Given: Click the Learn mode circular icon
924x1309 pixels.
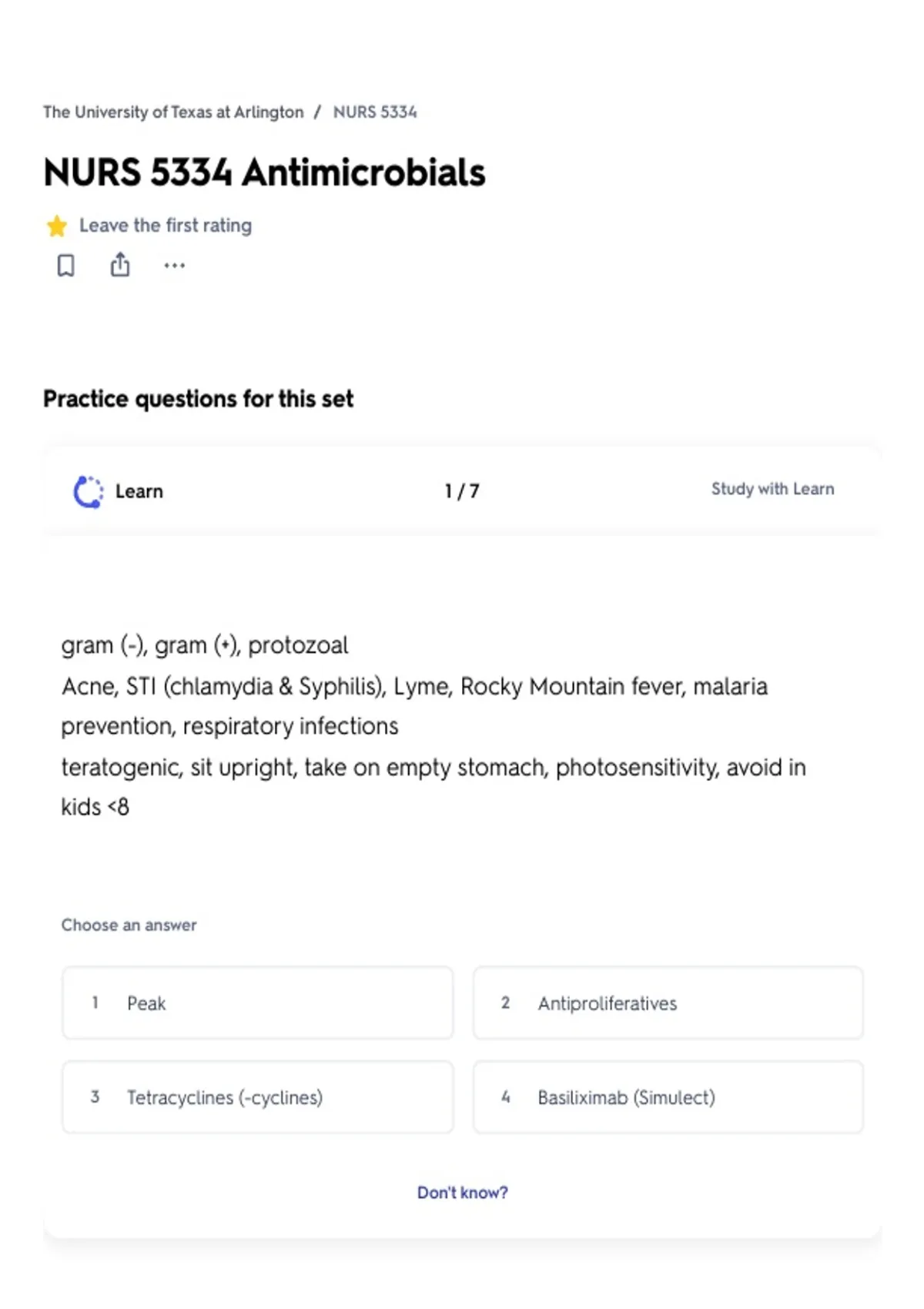Looking at the screenshot, I should click(88, 491).
